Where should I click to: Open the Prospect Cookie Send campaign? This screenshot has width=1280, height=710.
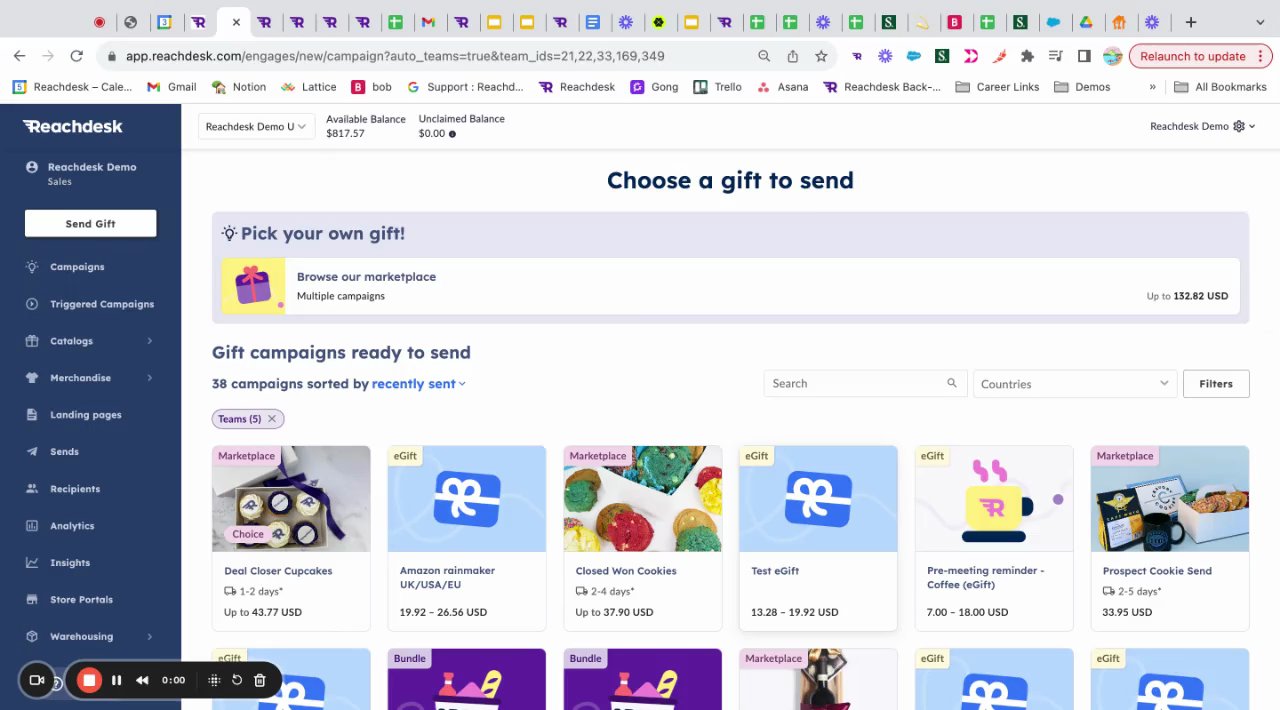click(1170, 538)
